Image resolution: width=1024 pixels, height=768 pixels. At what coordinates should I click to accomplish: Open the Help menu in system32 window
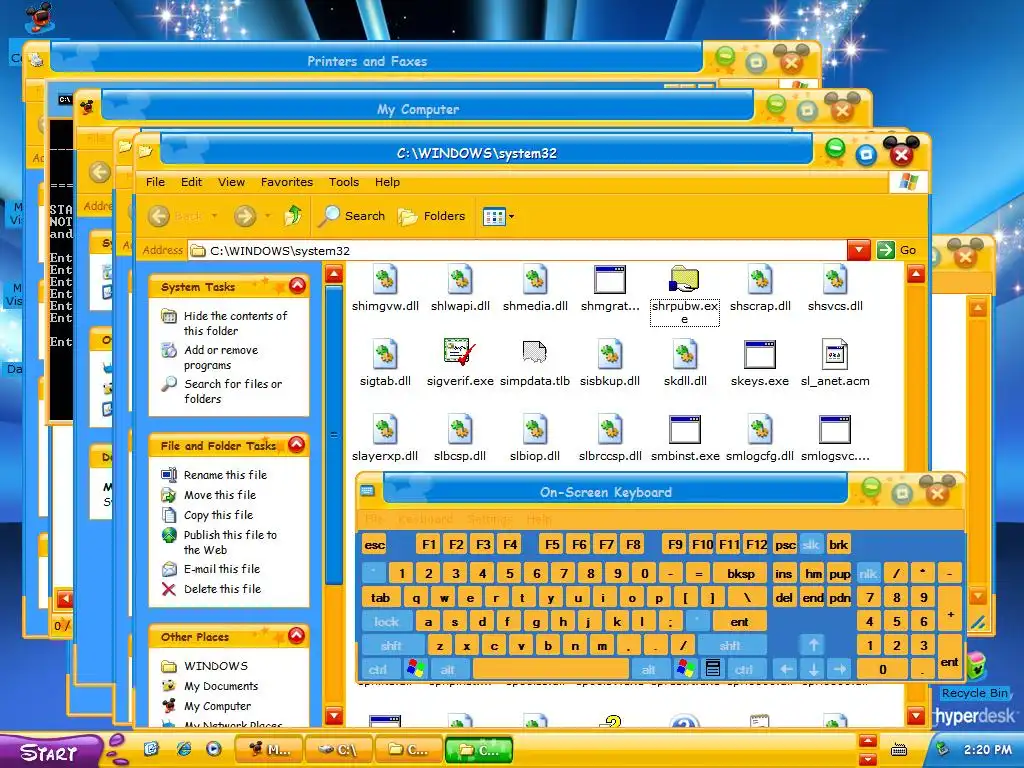click(x=387, y=182)
